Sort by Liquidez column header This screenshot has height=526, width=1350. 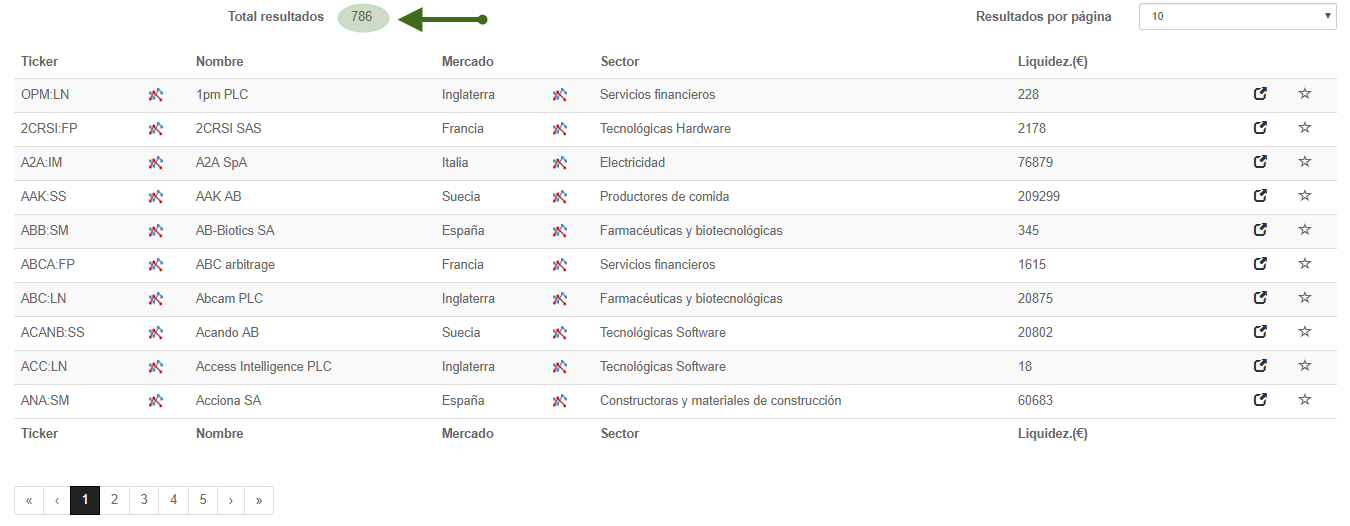pos(1052,61)
